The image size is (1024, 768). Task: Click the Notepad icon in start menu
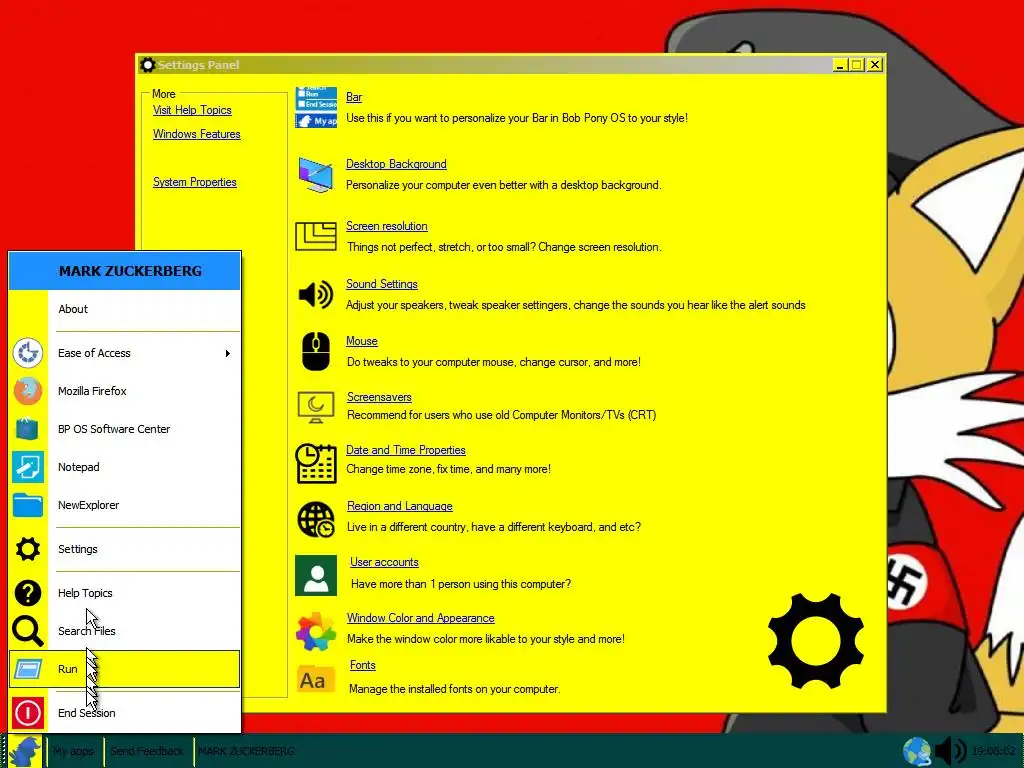pos(27,466)
